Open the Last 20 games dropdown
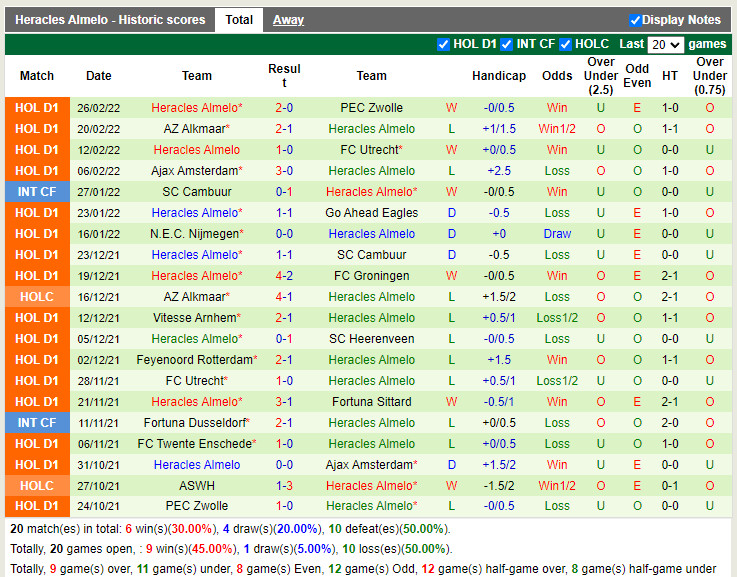 665,45
